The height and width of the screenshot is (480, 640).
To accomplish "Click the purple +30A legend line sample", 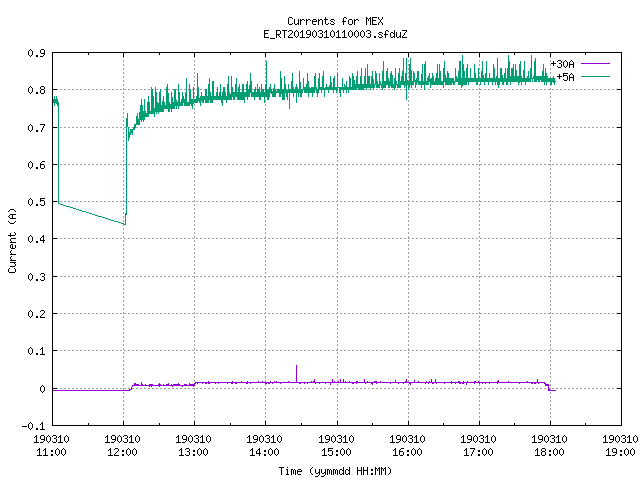I will [595, 64].
